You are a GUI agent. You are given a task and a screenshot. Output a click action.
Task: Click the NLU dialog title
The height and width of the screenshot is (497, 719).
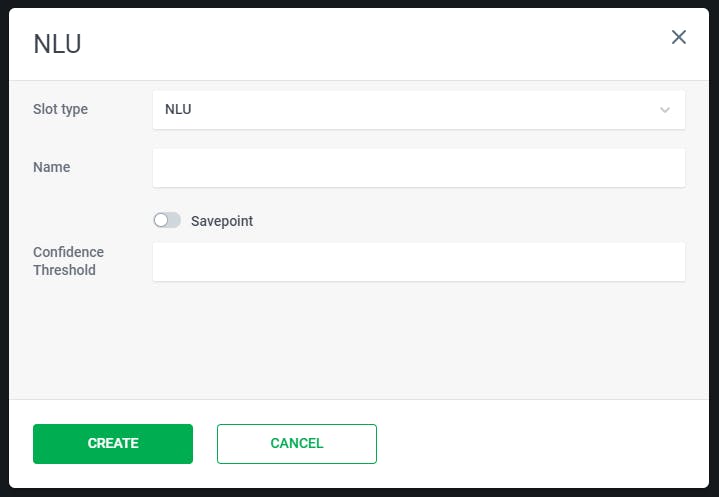[57, 44]
